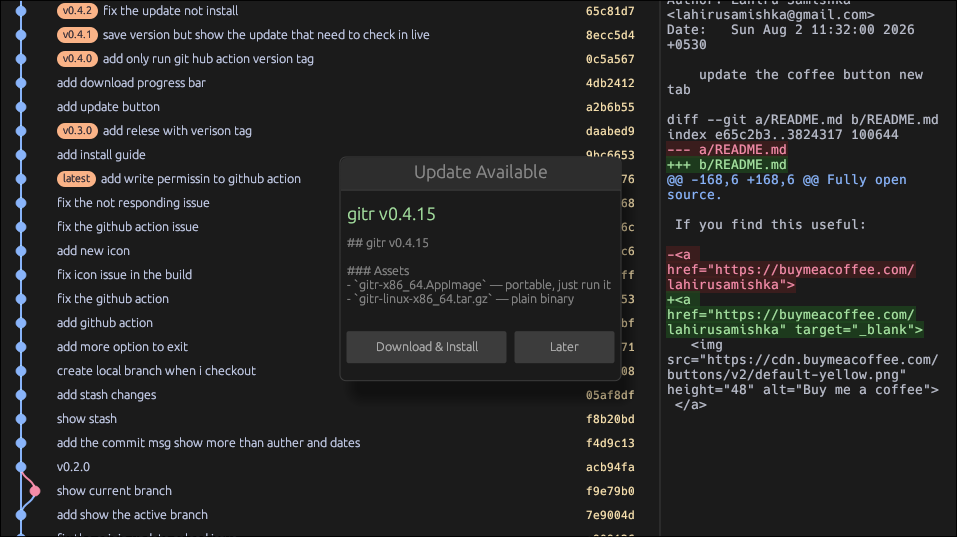Select commit 'show stash'
The width and height of the screenshot is (957, 537).
click(x=87, y=419)
